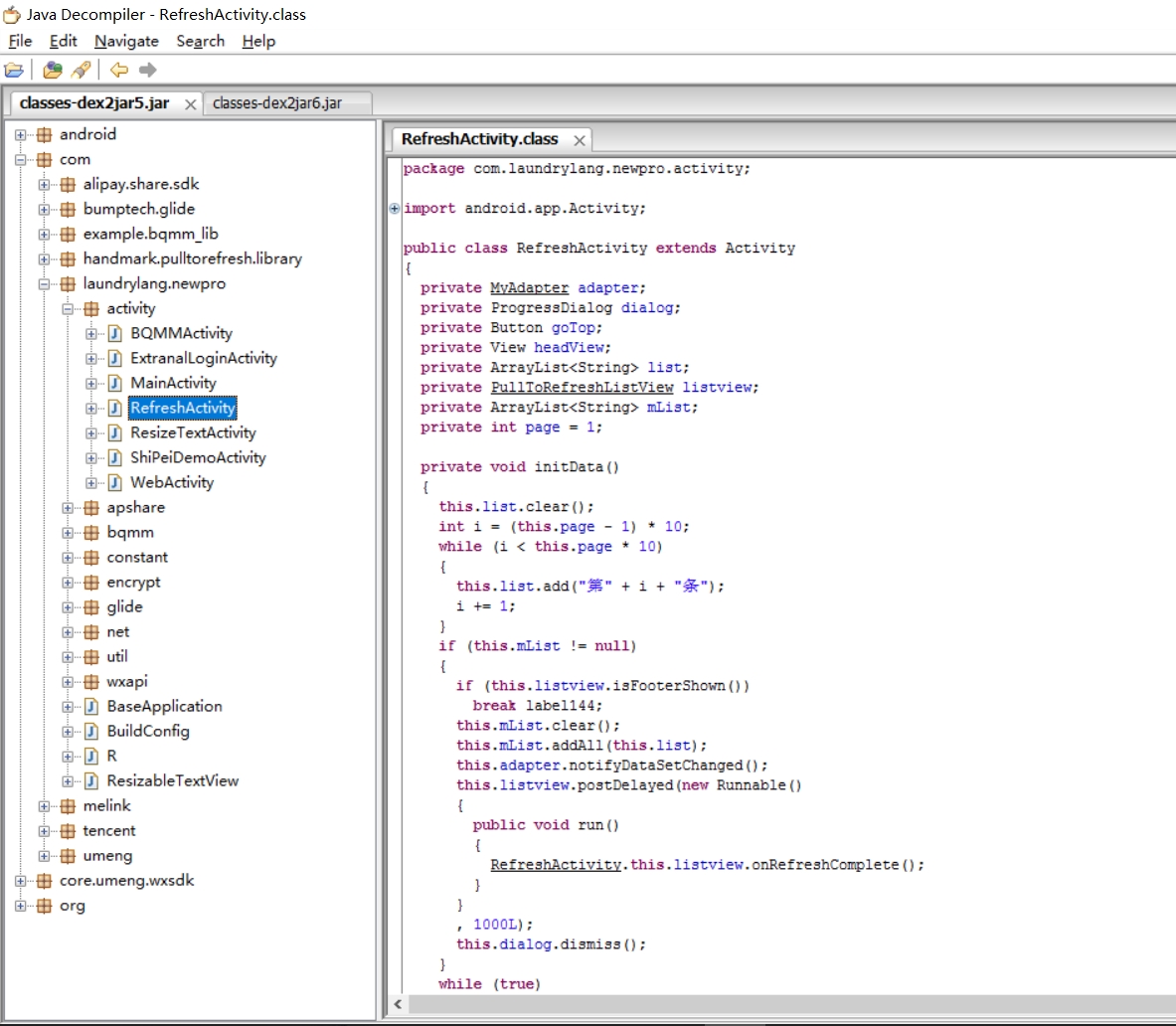This screenshot has width=1176, height=1026.
Task: Click the Open File toolbar icon
Action: pos(14,70)
